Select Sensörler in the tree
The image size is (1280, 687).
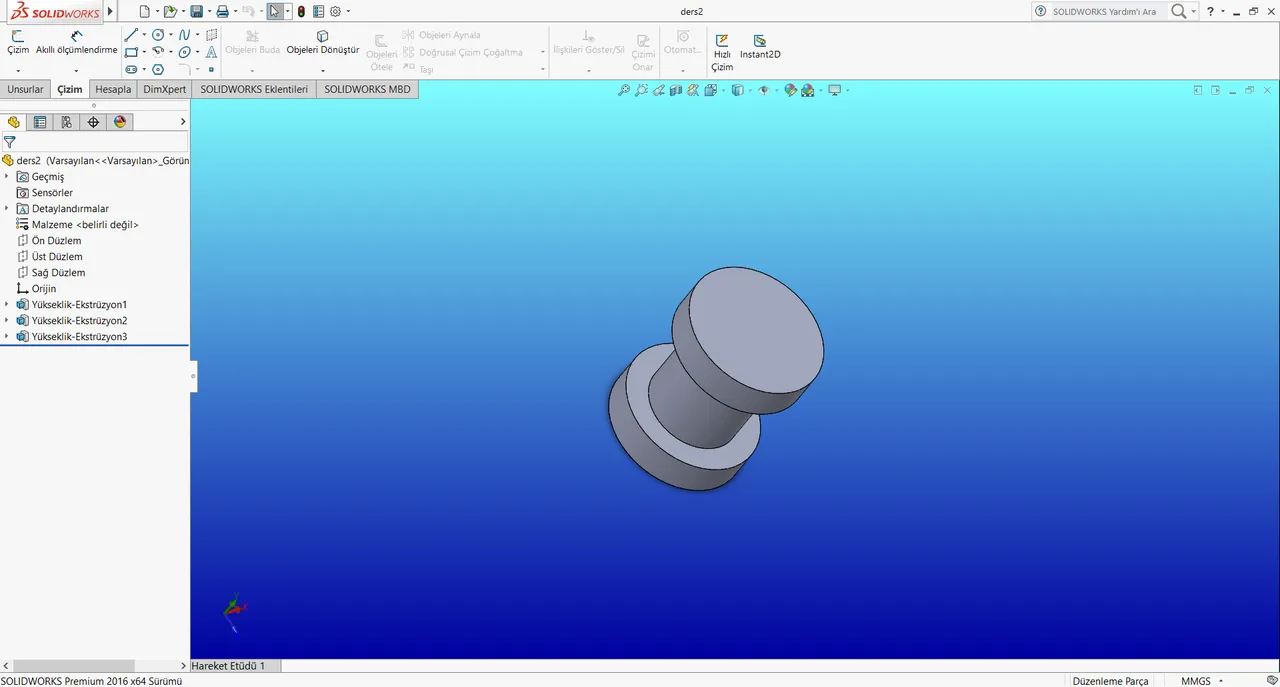coord(52,192)
